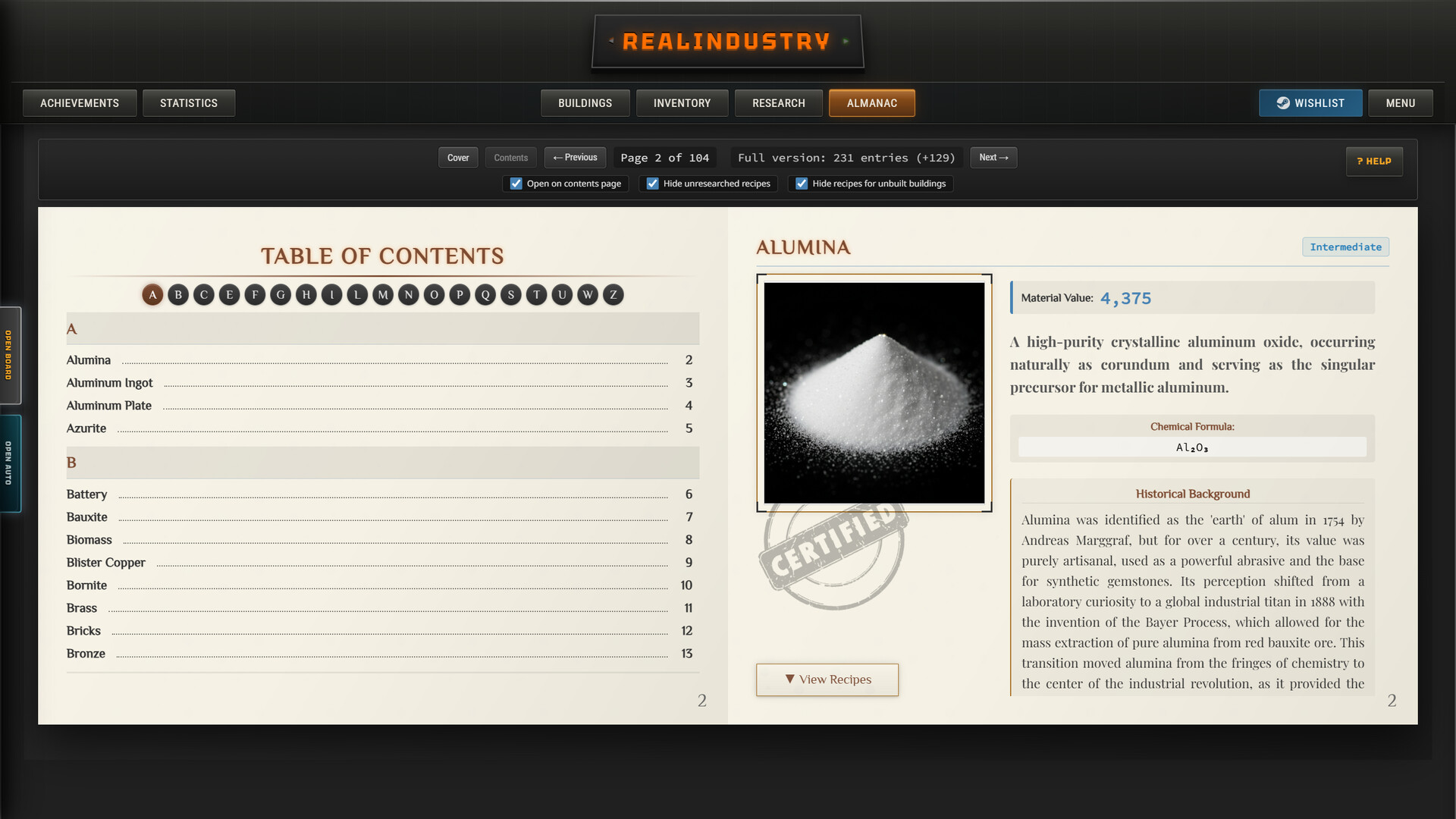The image size is (1456, 819).
Task: Open the Statistics tab
Action: [189, 103]
